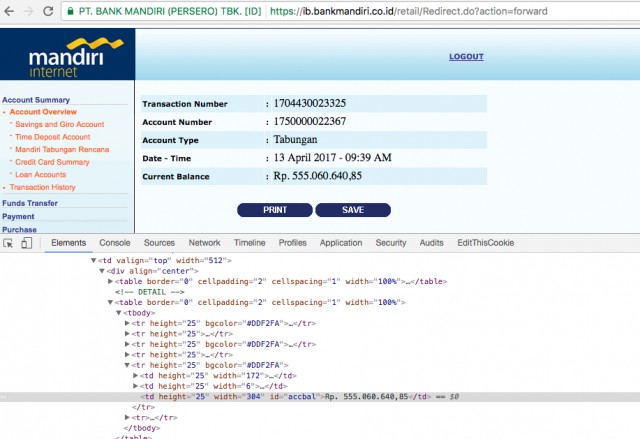
Task: Collapse the td valign top node
Action: pyautogui.click(x=93, y=260)
